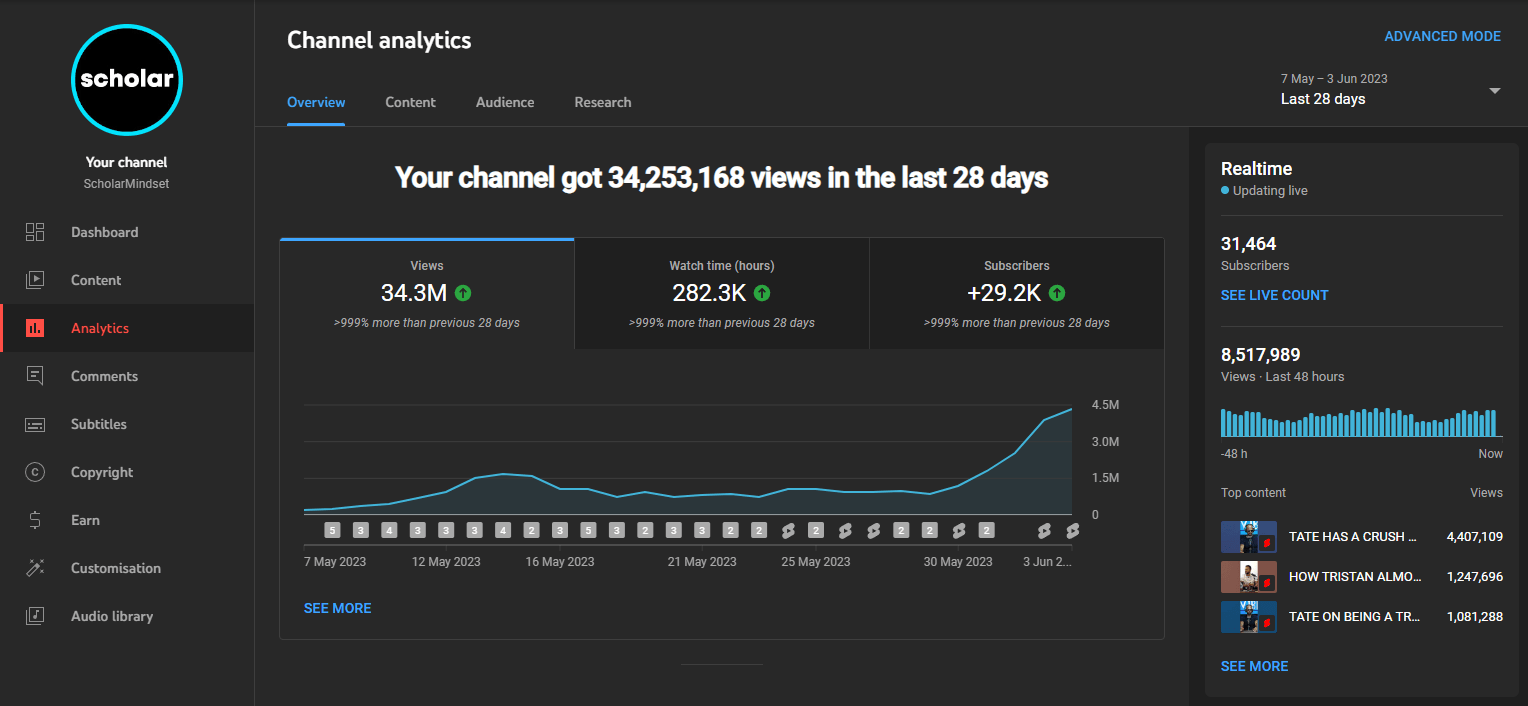
Task: Open the Dashboard icon in sidebar
Action: pos(35,232)
